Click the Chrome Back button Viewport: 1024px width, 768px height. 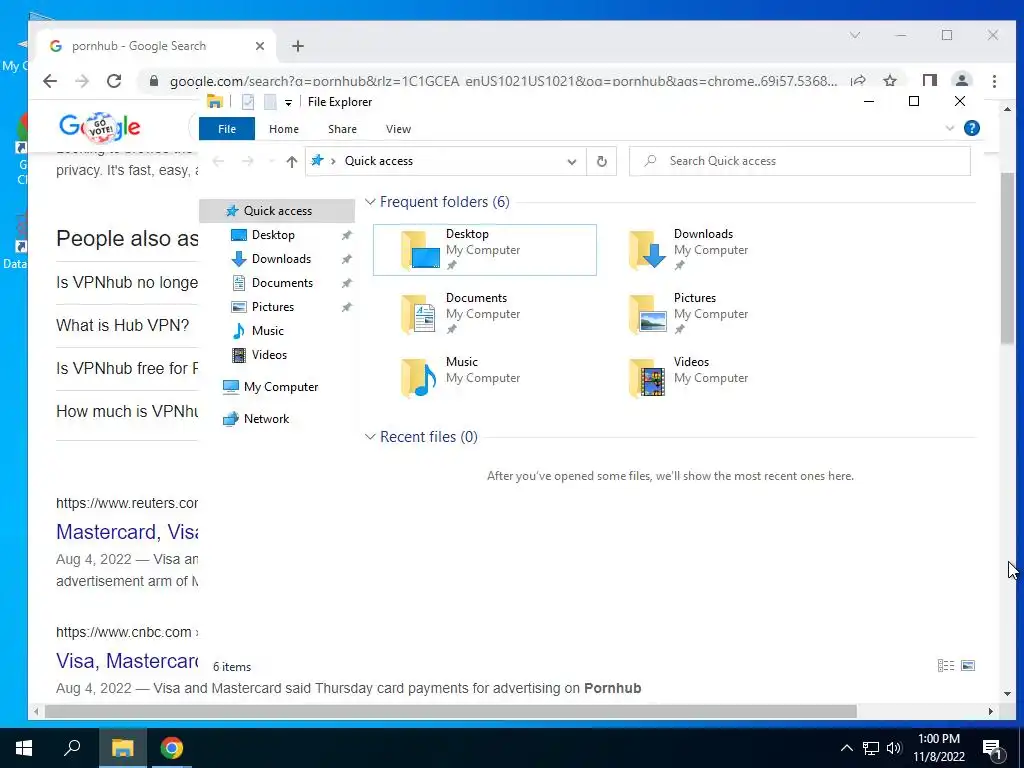(x=50, y=81)
